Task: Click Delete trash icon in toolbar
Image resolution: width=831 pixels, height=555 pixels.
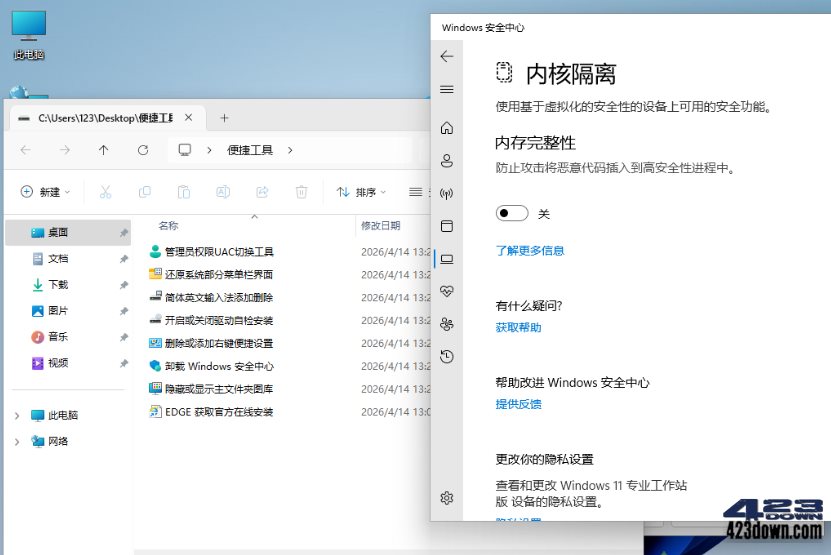Action: tap(302, 192)
